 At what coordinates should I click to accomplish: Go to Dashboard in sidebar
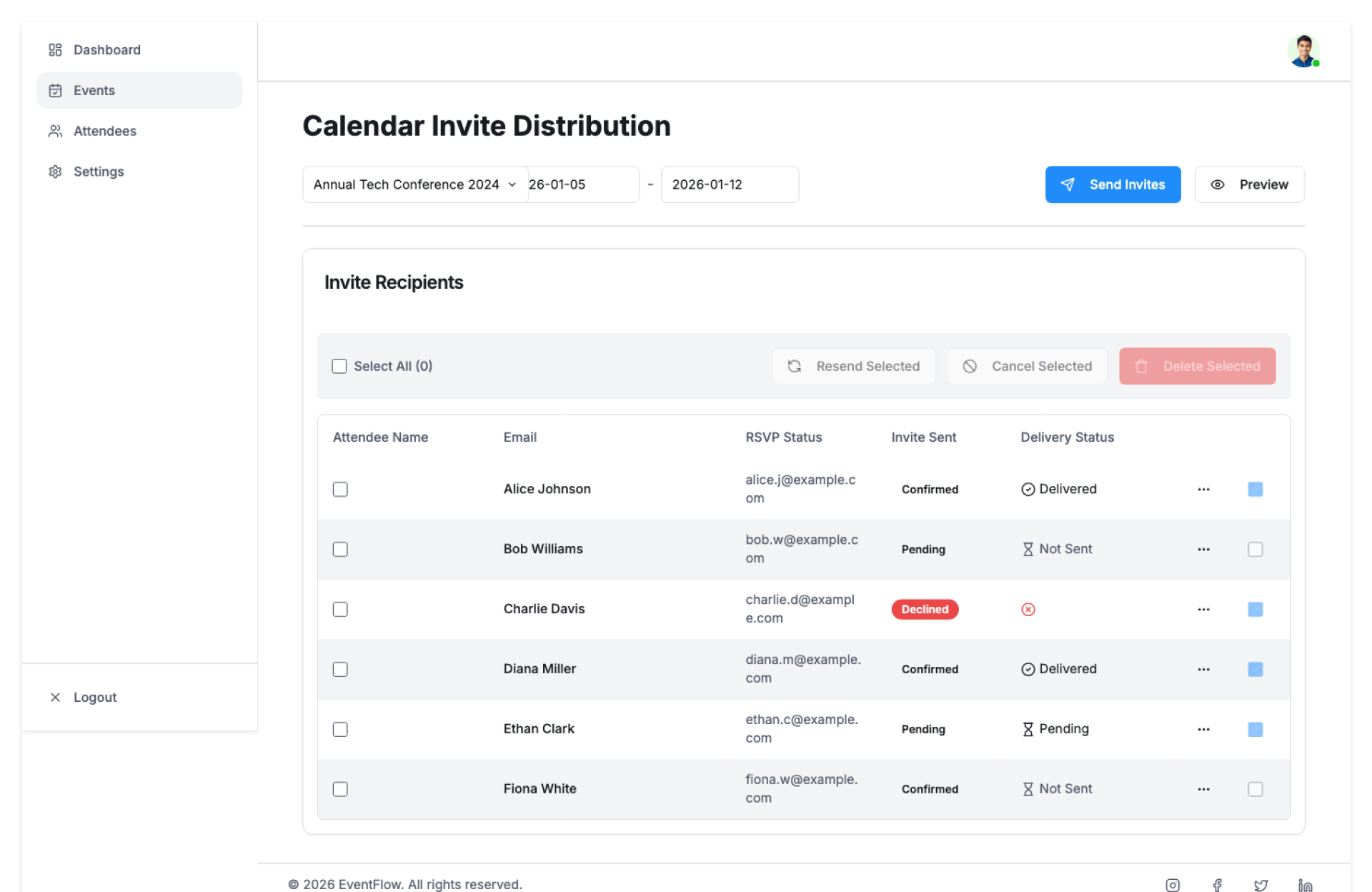pos(106,50)
